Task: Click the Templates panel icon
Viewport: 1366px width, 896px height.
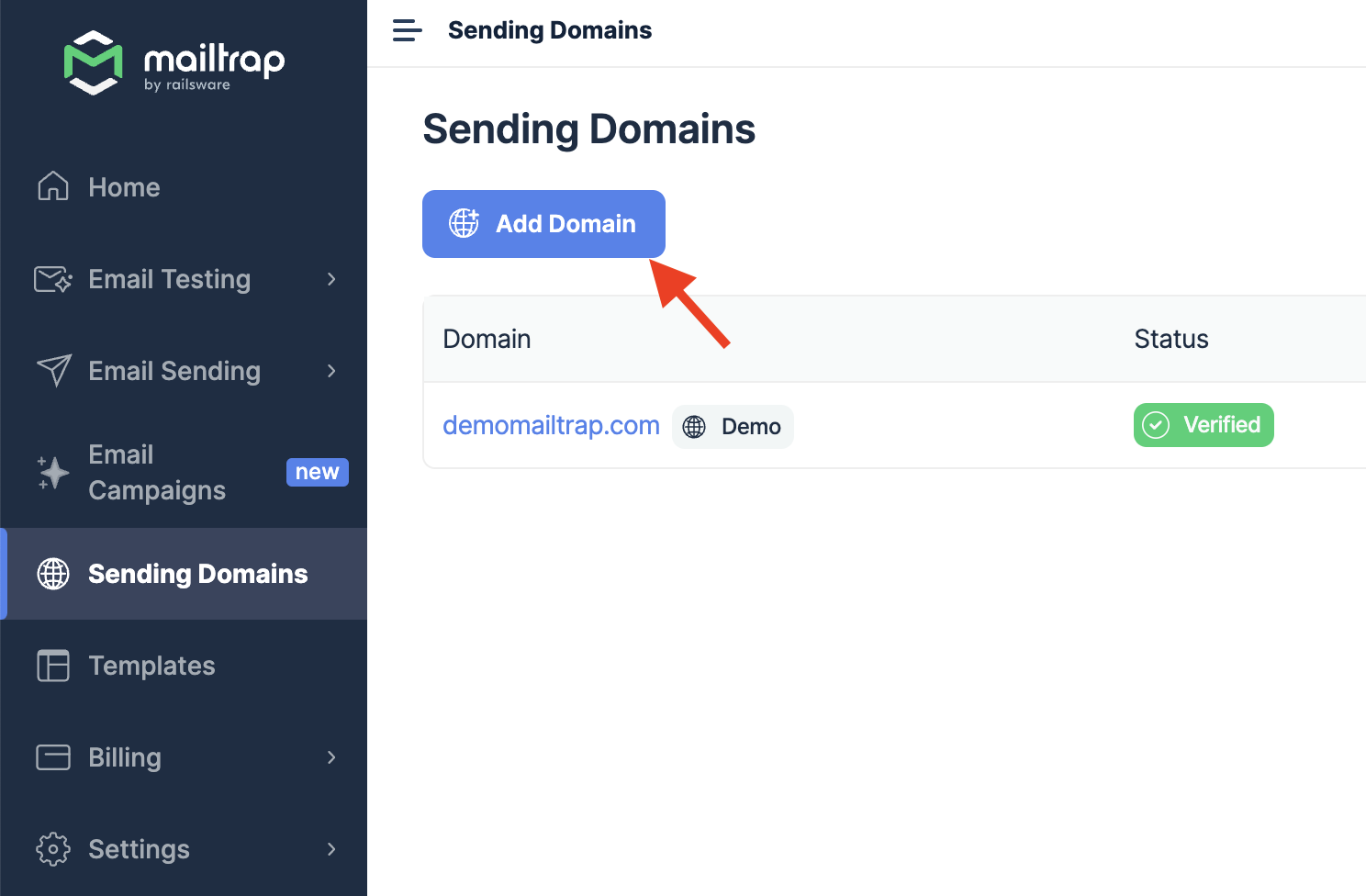Action: [52, 666]
